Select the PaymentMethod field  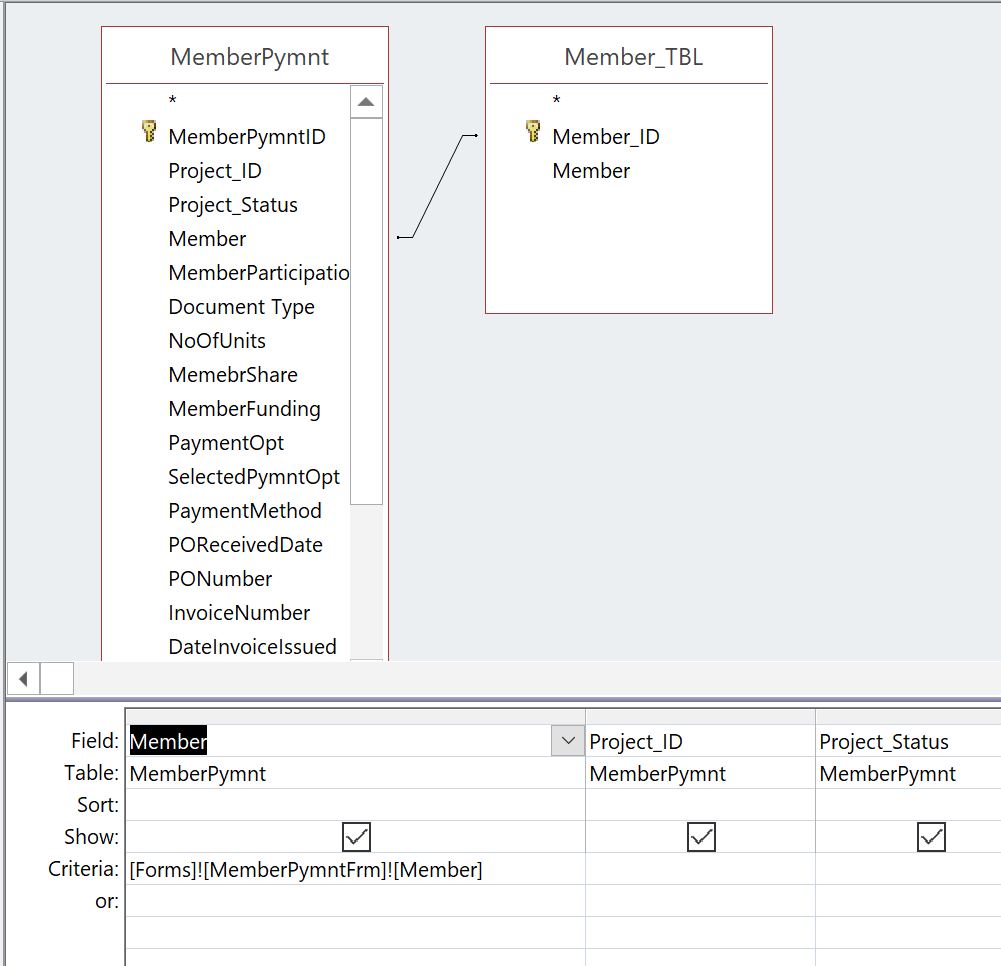point(245,511)
